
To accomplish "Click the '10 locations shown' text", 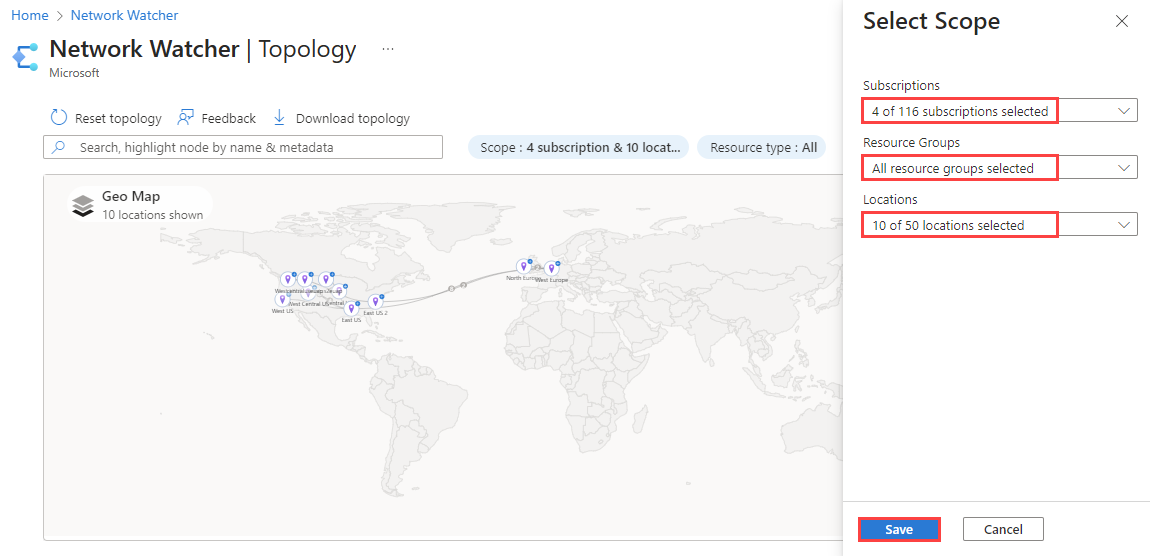I will 153,215.
